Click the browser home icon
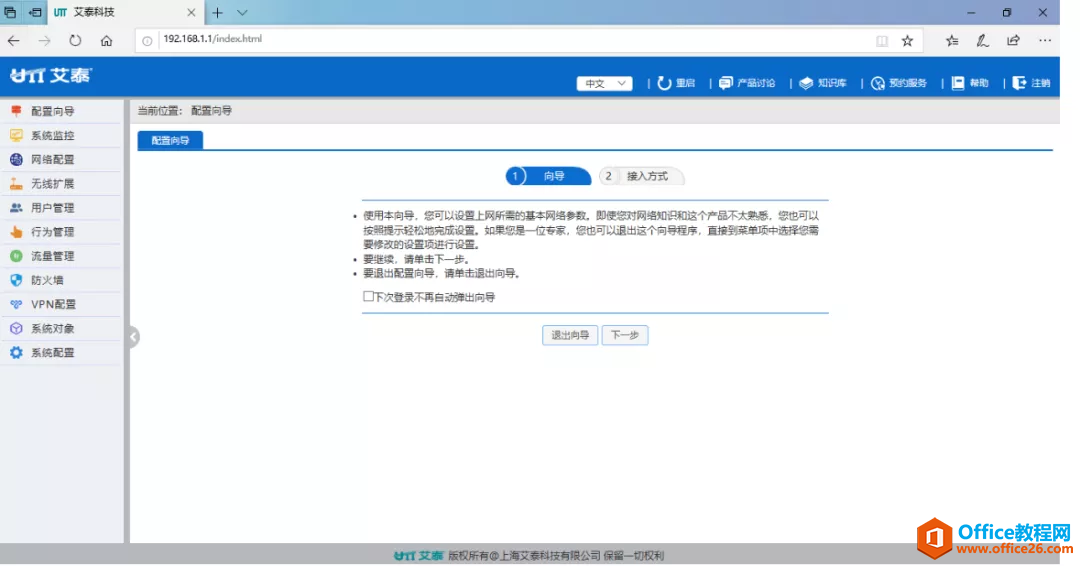 coord(106,41)
